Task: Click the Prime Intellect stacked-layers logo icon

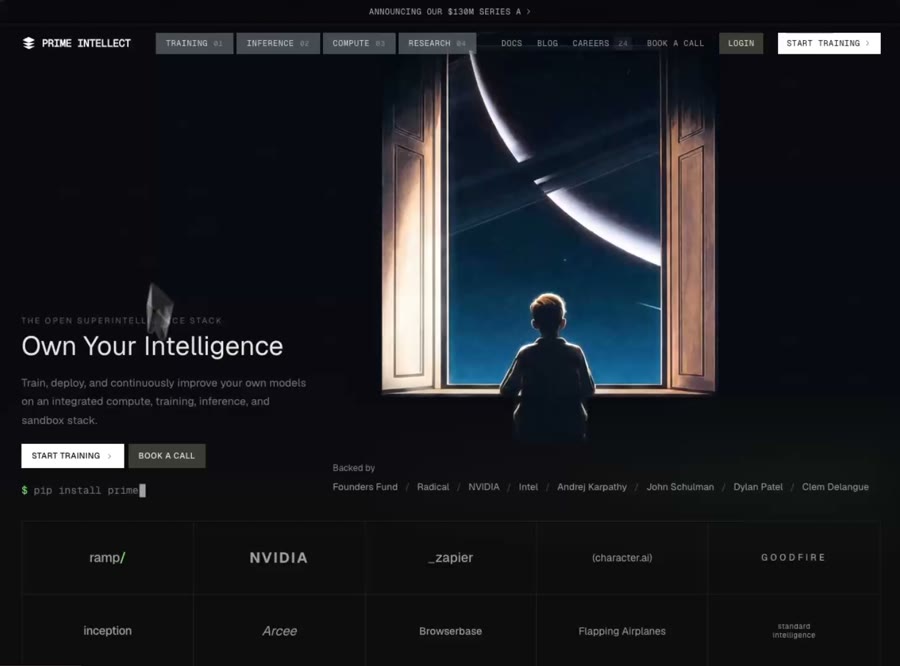Action: coord(28,43)
